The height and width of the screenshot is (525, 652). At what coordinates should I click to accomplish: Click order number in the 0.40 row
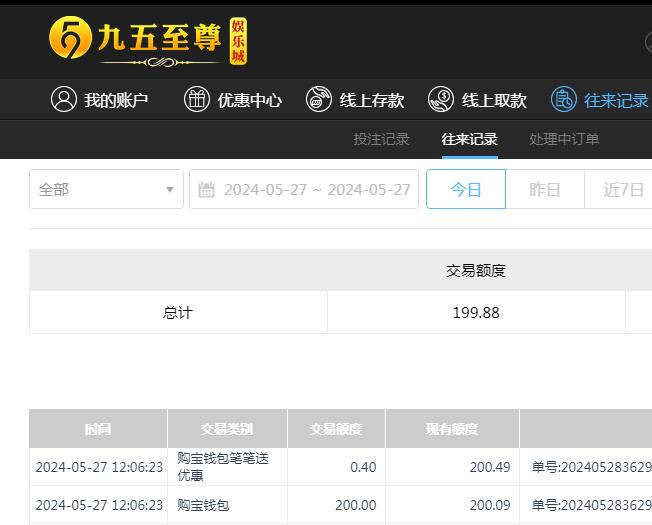pos(592,467)
